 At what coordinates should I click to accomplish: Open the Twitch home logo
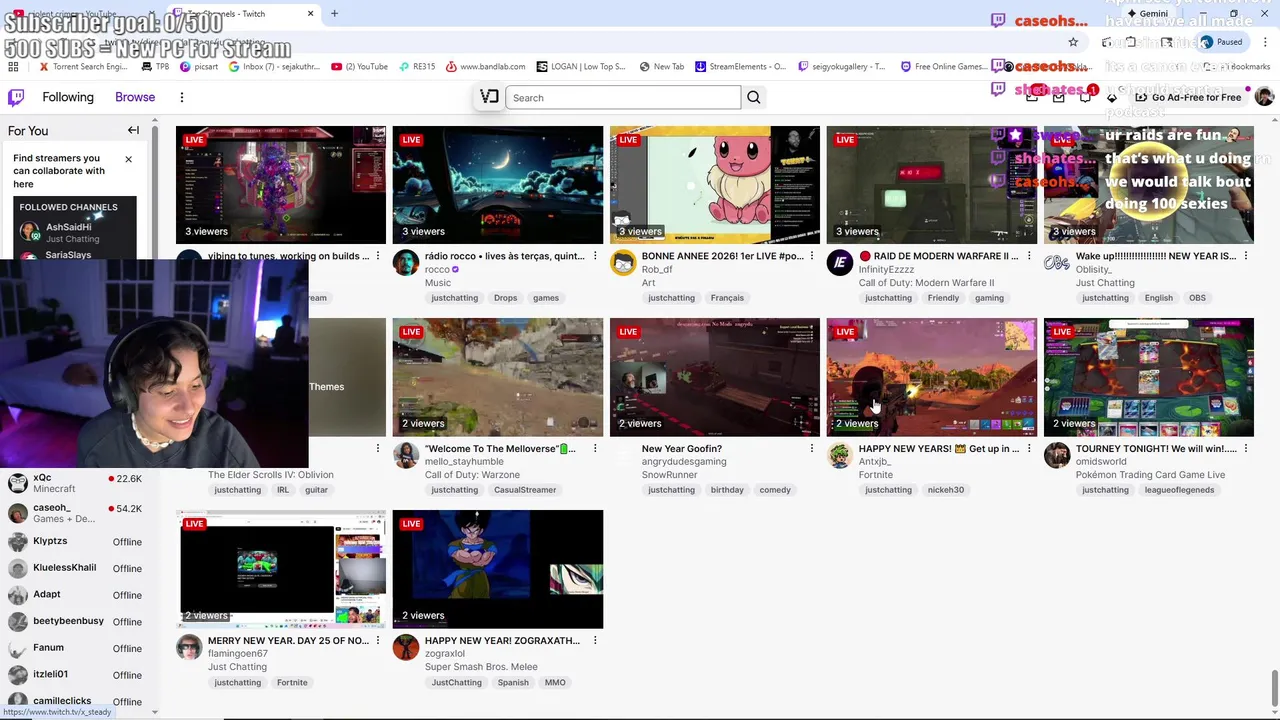(x=16, y=97)
